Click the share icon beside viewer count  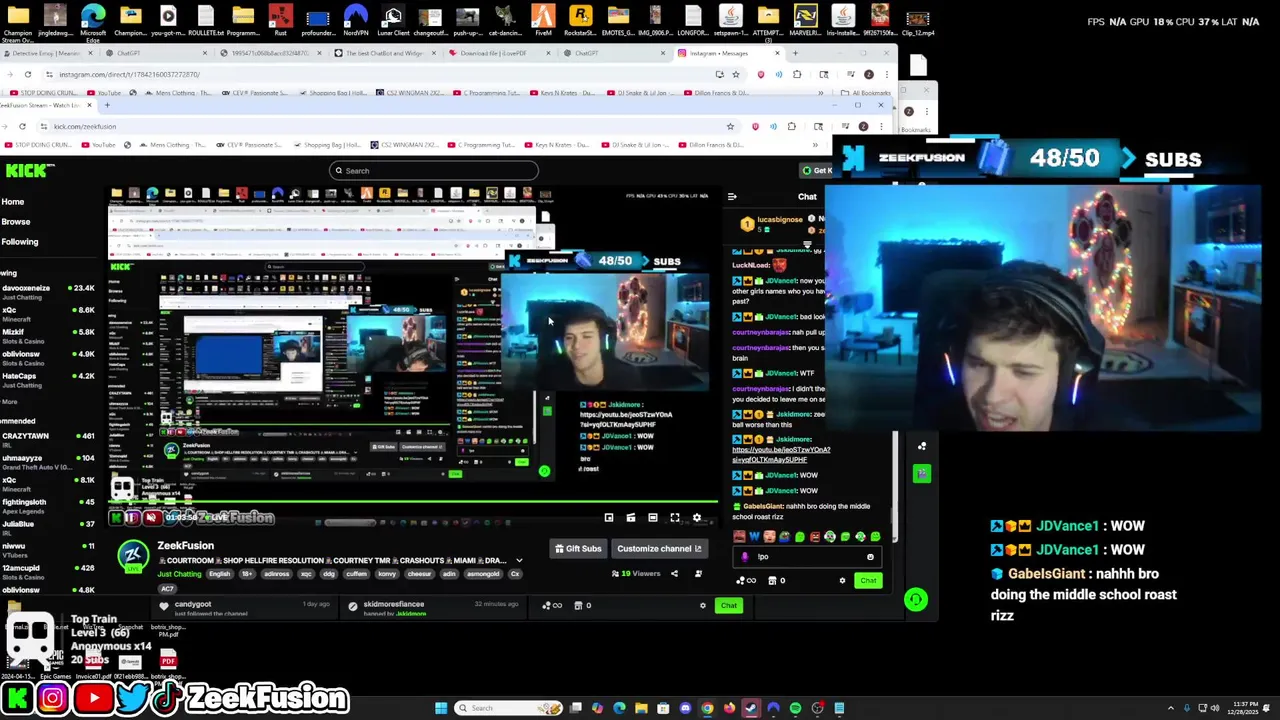pyautogui.click(x=674, y=574)
